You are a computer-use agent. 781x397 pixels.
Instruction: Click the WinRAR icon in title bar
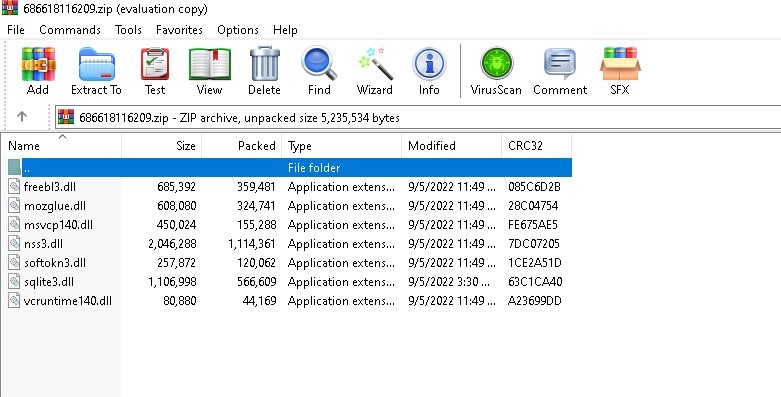point(10,8)
